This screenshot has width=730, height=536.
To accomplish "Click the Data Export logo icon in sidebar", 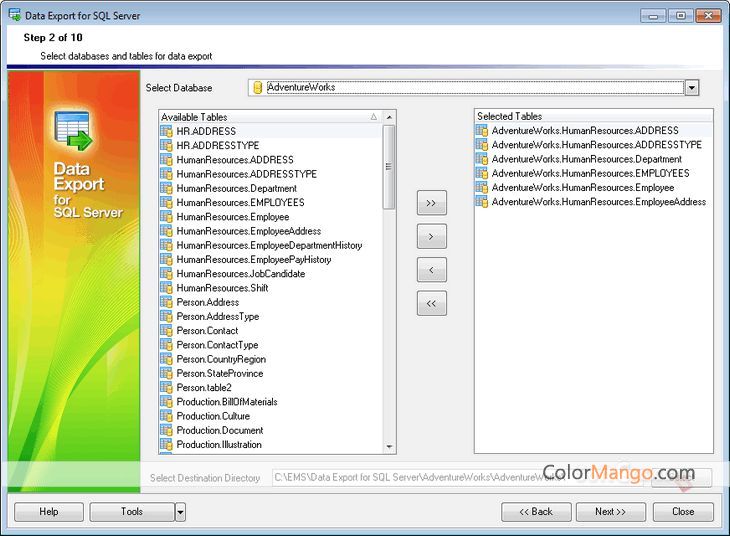I will point(73,131).
